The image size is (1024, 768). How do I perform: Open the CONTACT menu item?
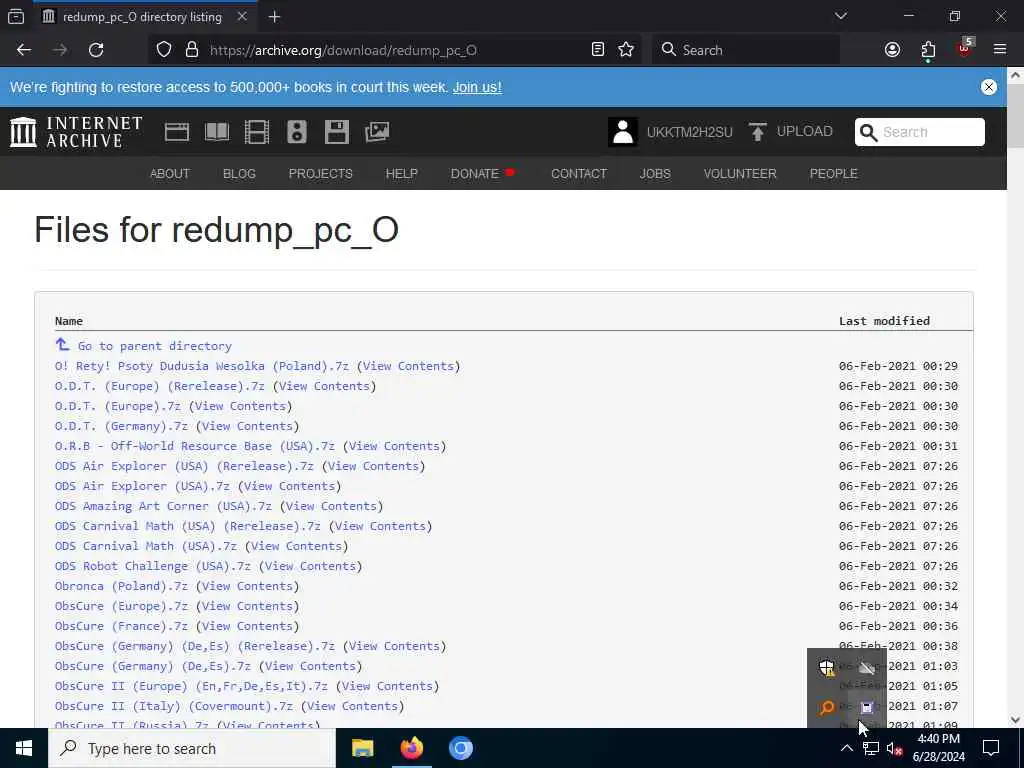click(579, 174)
